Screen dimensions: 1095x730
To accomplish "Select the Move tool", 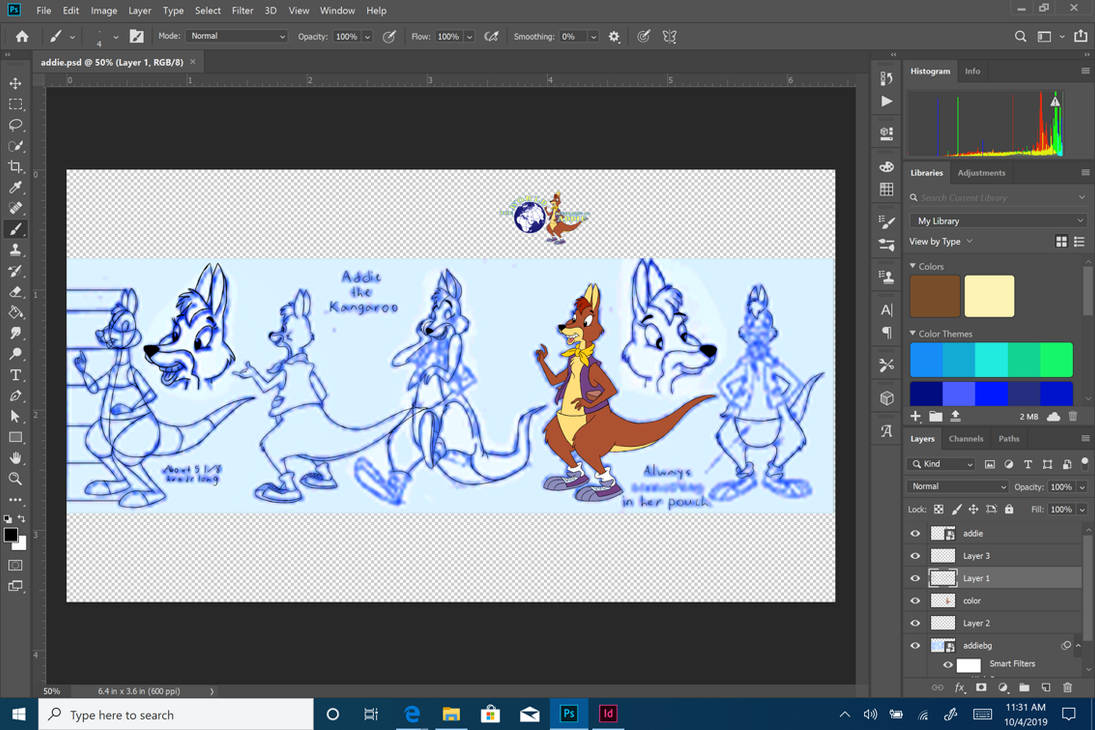I will (15, 83).
